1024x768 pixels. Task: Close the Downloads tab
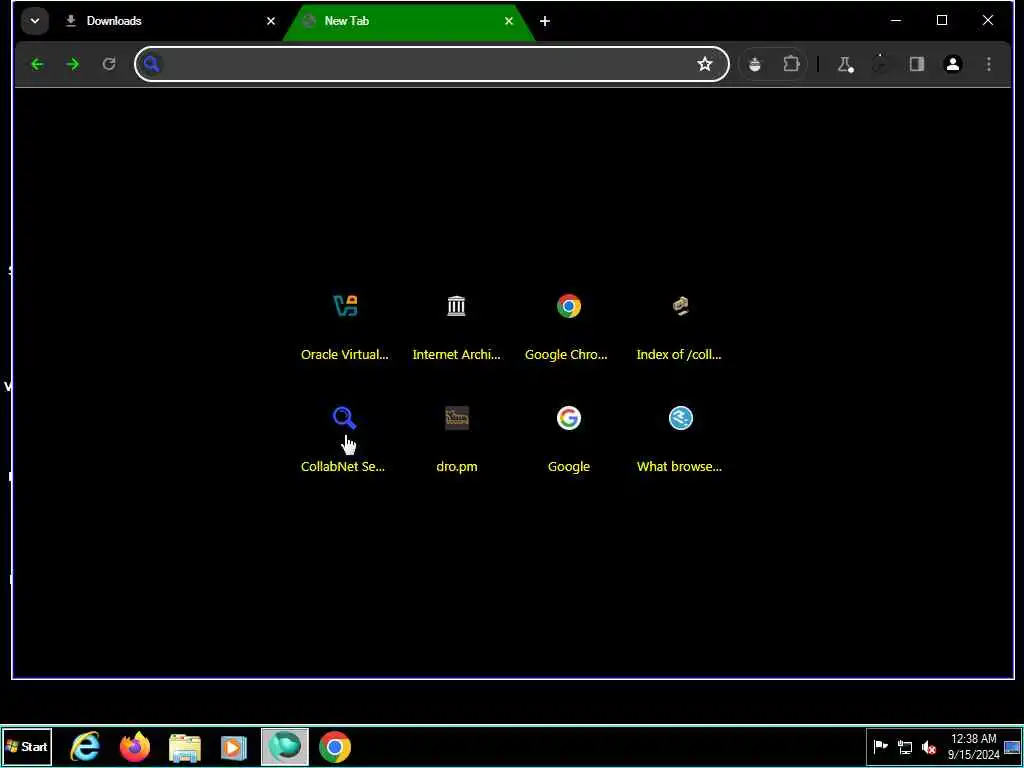click(271, 21)
